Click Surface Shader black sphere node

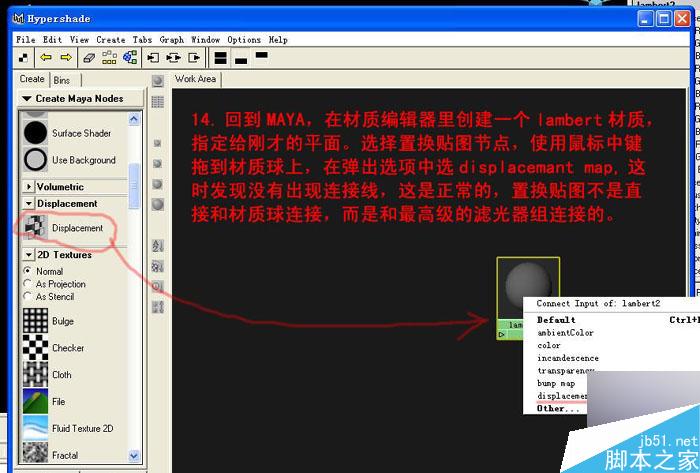point(35,133)
